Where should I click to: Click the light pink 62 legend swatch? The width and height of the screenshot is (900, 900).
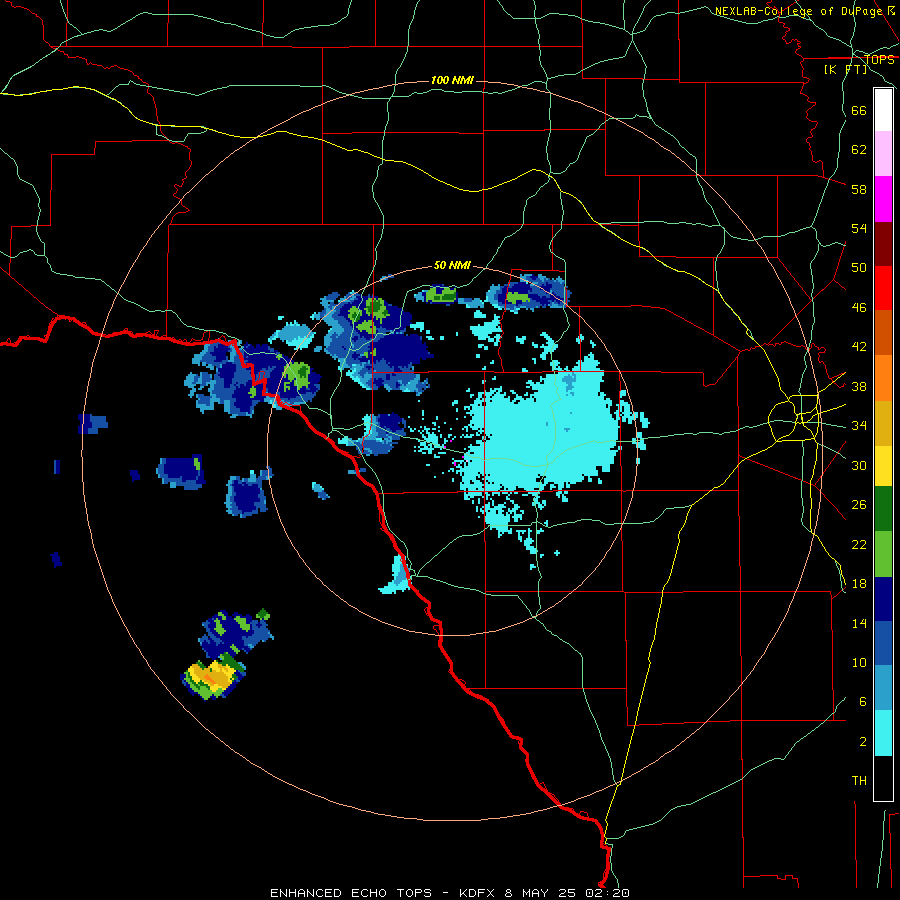tap(883, 153)
